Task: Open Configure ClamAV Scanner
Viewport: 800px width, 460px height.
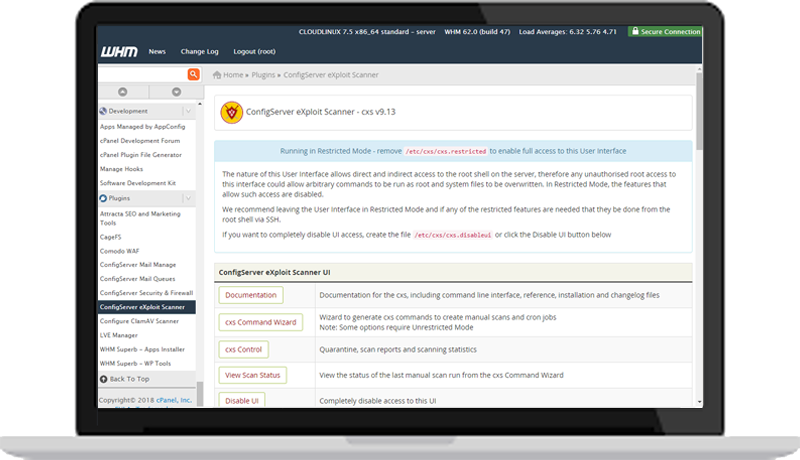Action: tap(139, 321)
